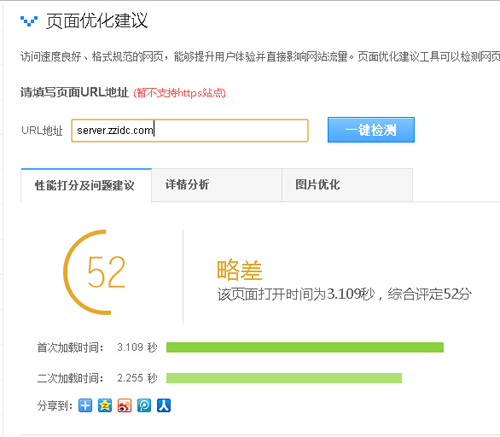The image size is (500, 437).
Task: Click the 页面优化建议 page heading
Action: [97, 21]
